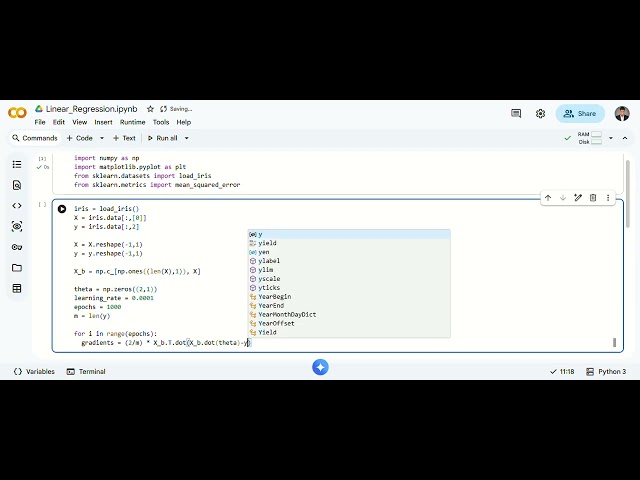The width and height of the screenshot is (640, 480).
Task: Expand the Run all dropdown arrow
Action: pyautogui.click(x=187, y=138)
